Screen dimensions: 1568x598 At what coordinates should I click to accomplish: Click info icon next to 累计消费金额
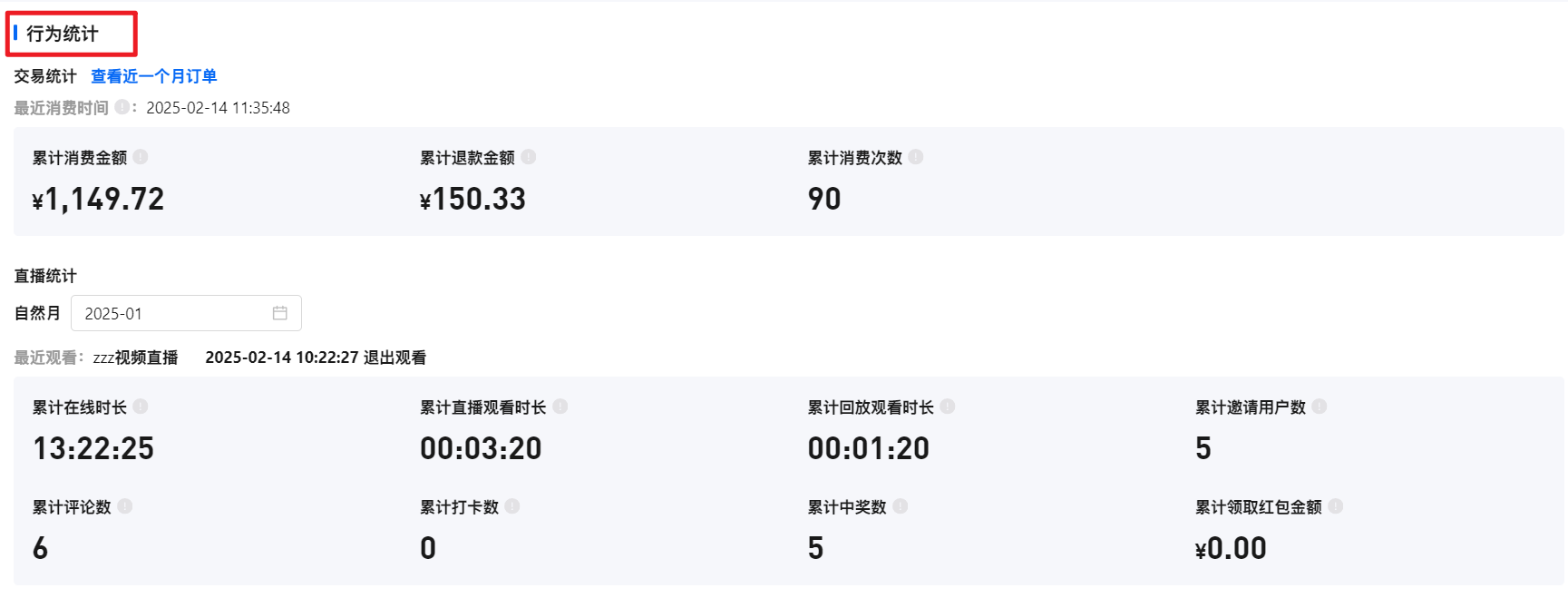(141, 157)
